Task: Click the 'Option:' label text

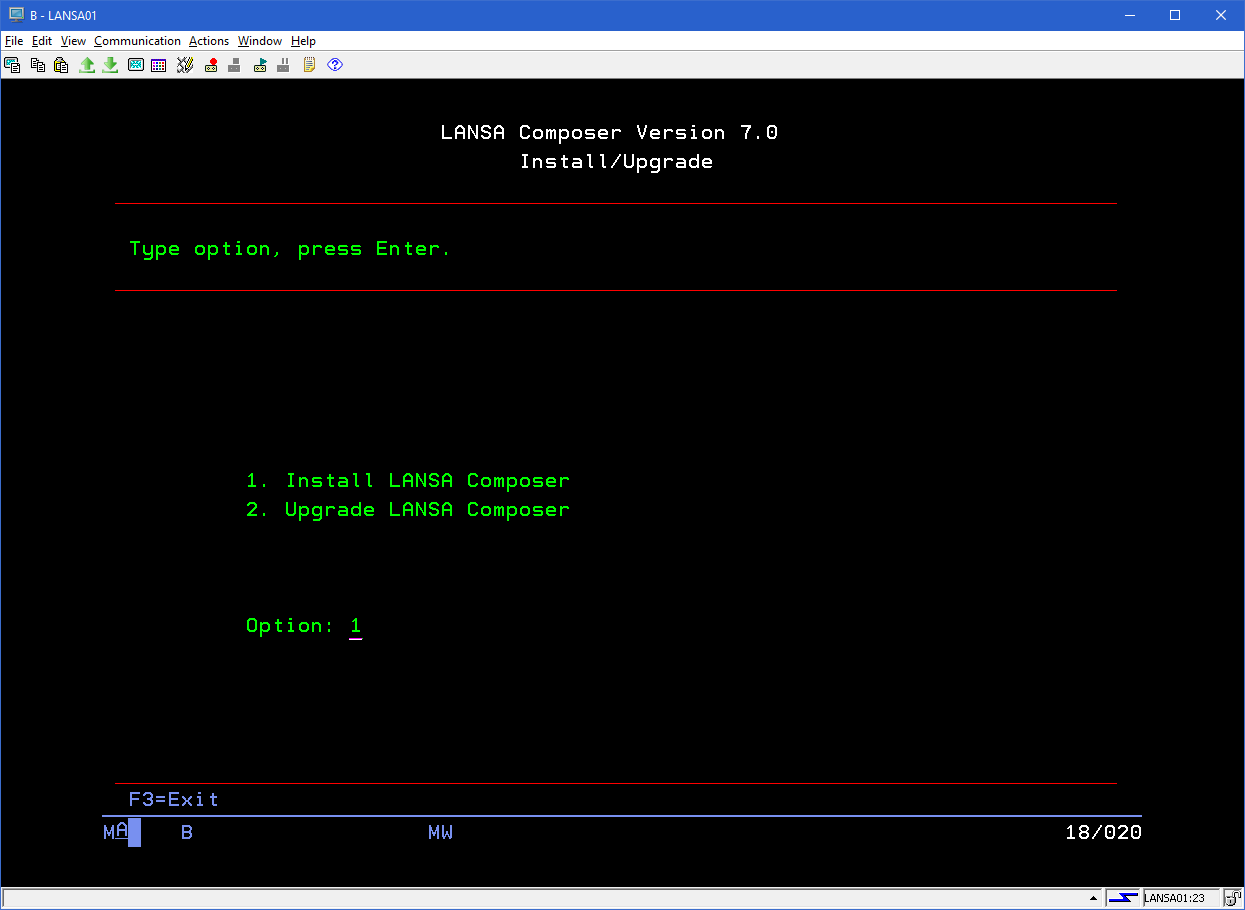Action: pos(290,626)
